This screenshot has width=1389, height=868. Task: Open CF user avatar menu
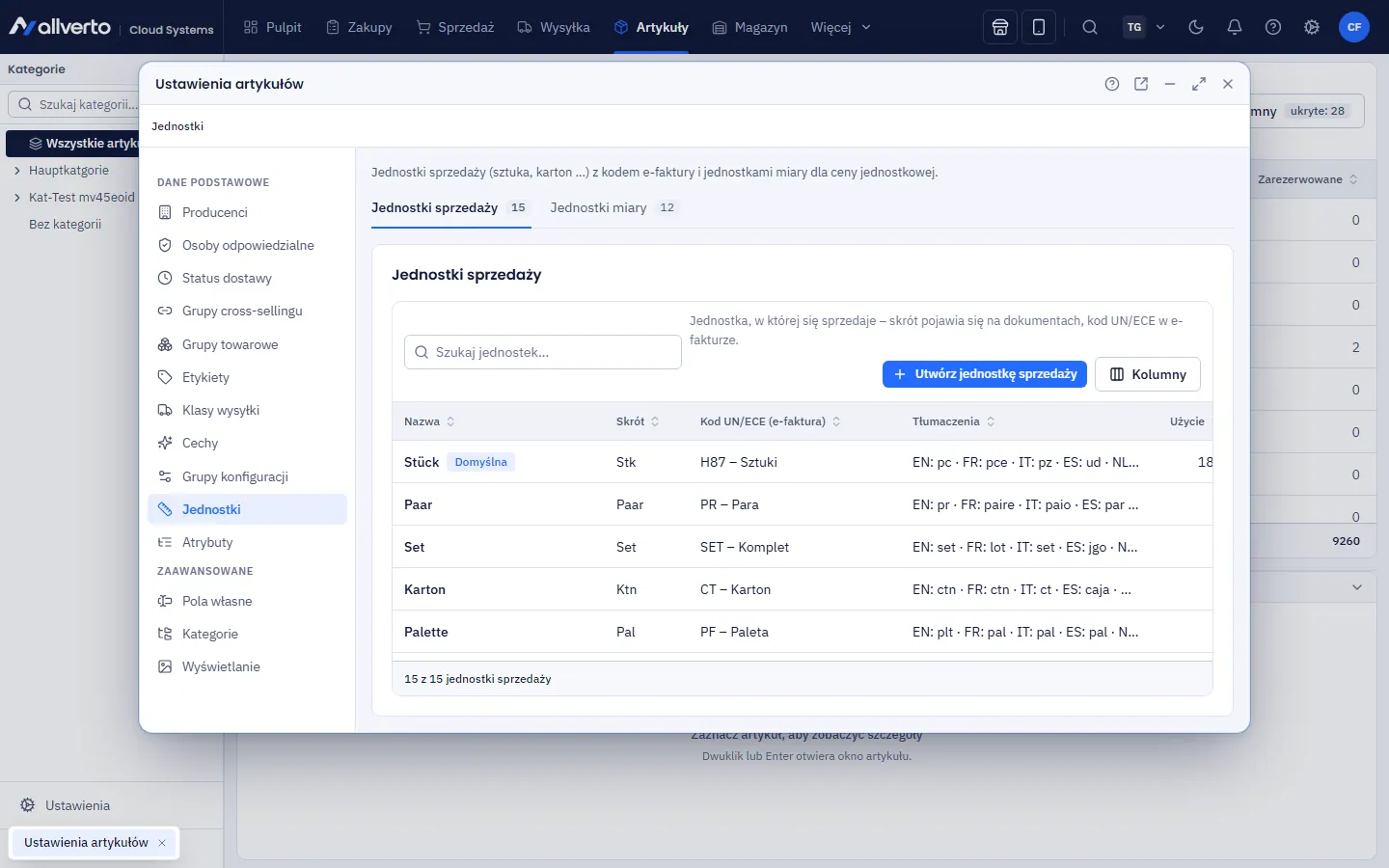tap(1354, 27)
